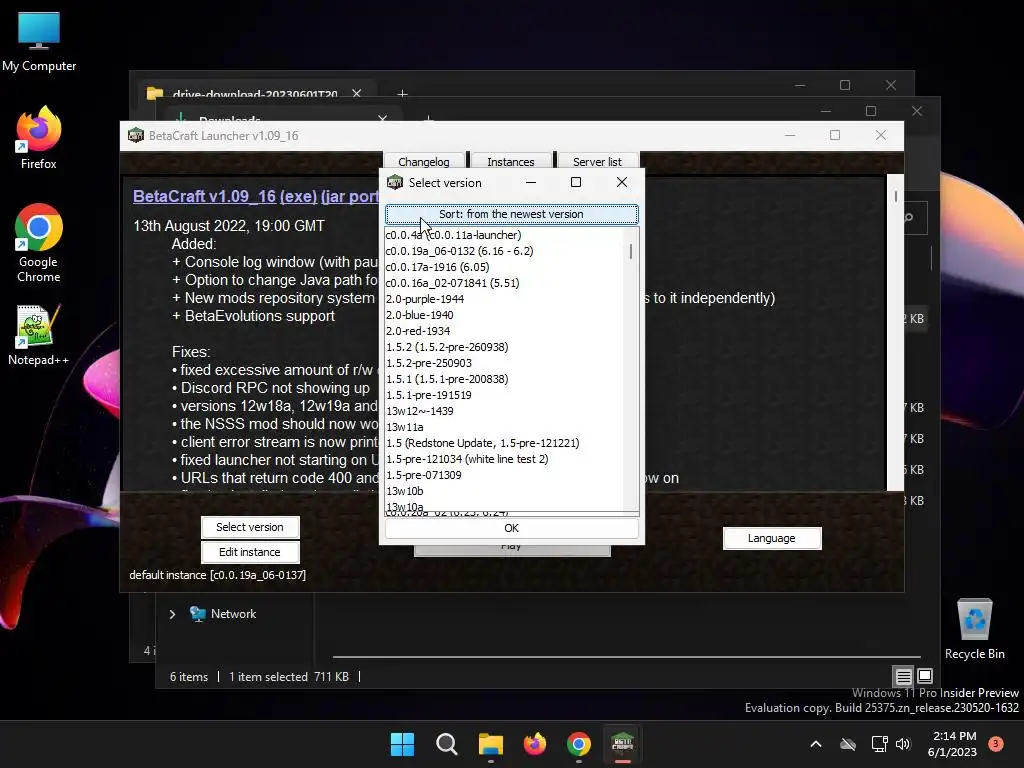Select version 1.5 (Redstone Update)
The image size is (1024, 768).
pos(504,443)
